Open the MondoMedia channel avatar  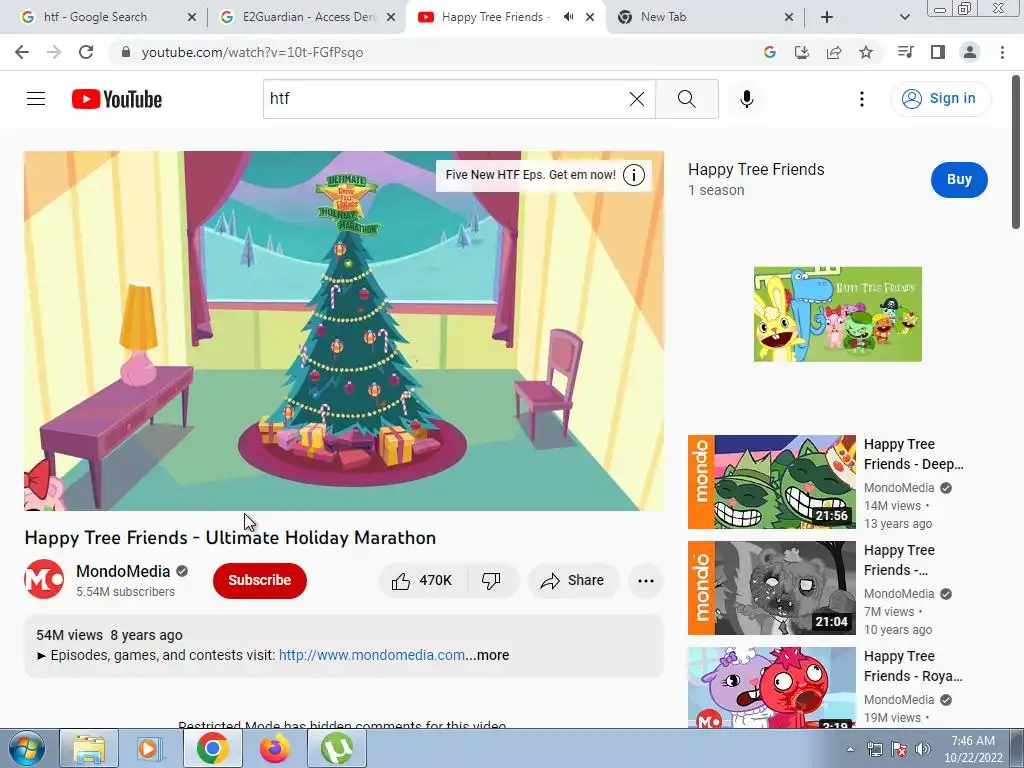pyautogui.click(x=44, y=579)
